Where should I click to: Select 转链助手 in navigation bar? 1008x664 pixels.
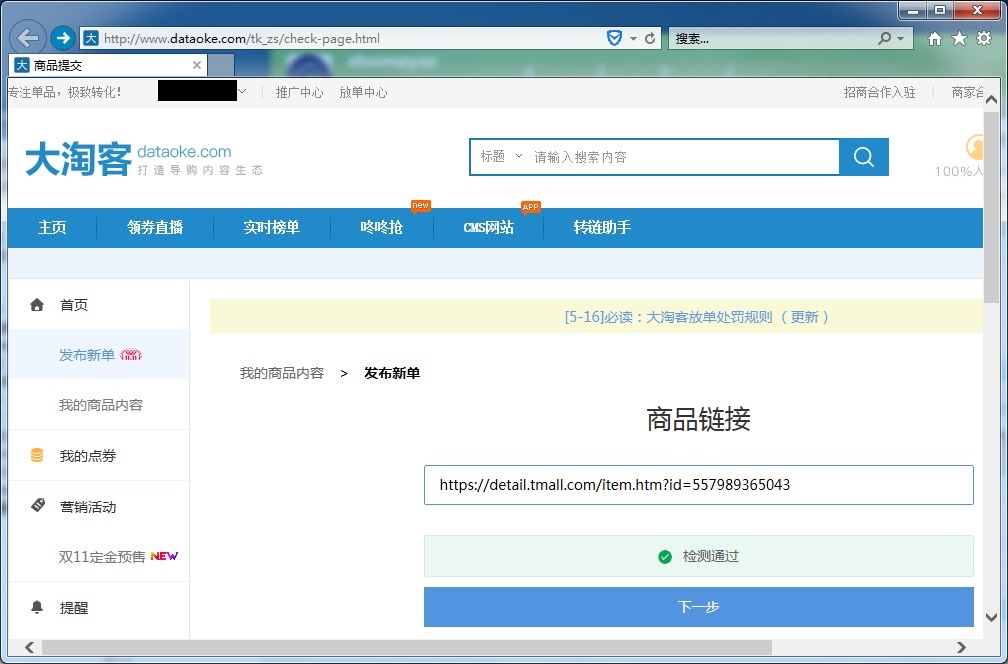(x=602, y=227)
